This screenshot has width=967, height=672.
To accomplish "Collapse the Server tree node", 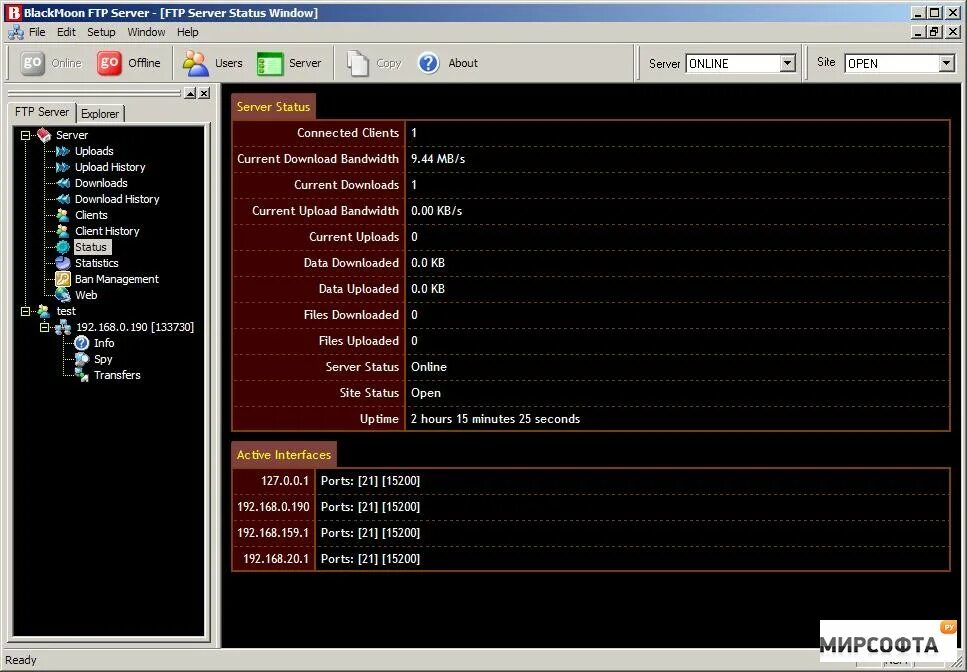I will pyautogui.click(x=25, y=135).
